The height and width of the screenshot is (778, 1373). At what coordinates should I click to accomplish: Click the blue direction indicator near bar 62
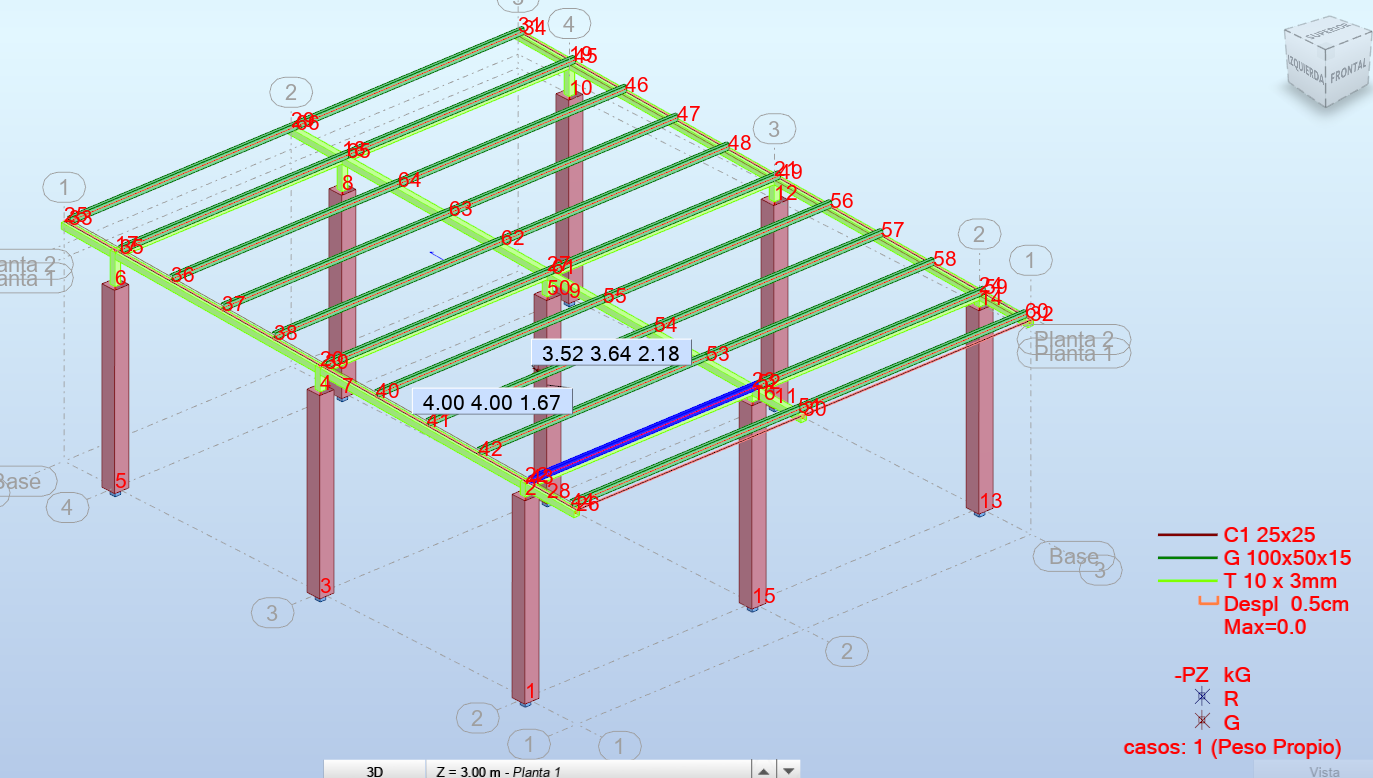point(434,256)
